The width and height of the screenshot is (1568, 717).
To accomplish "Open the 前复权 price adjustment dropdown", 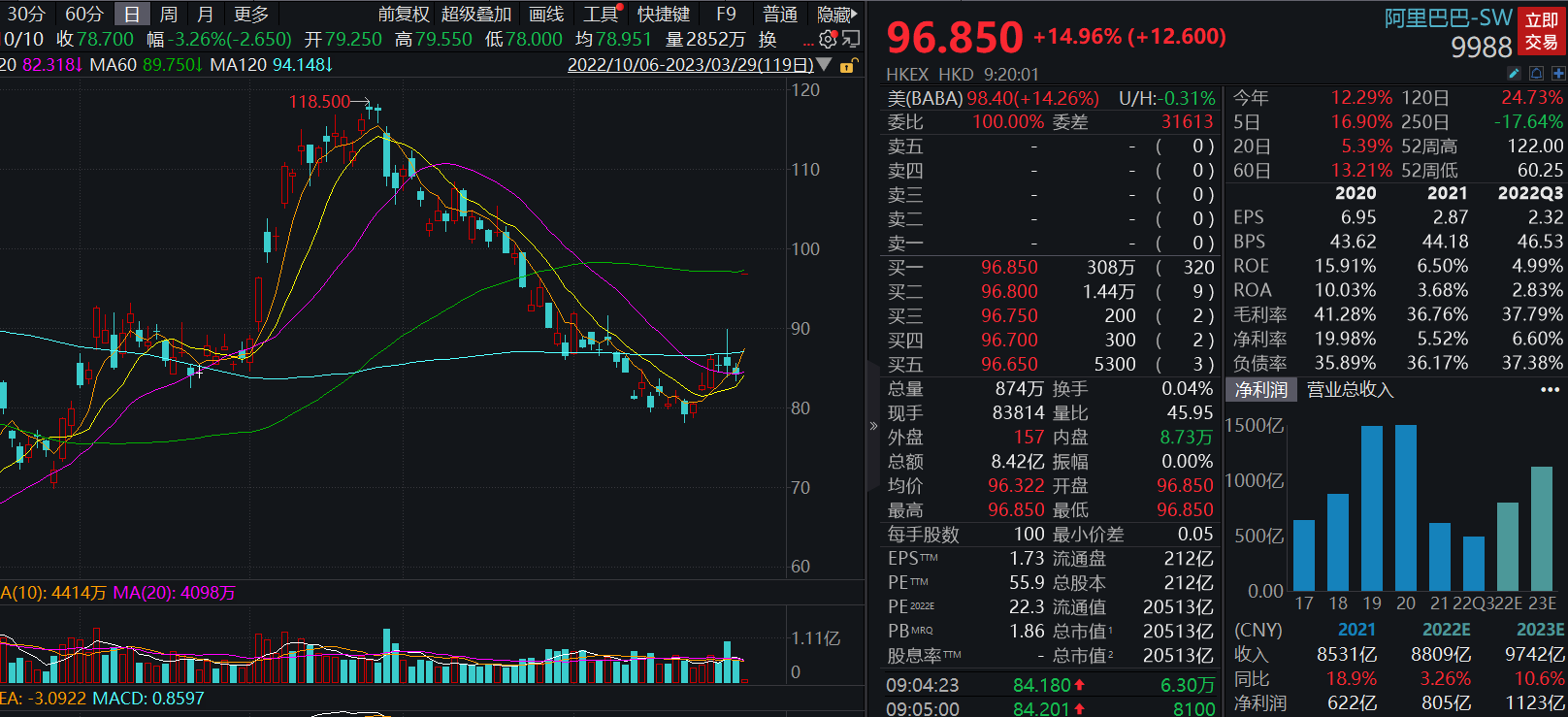I will 404,14.
